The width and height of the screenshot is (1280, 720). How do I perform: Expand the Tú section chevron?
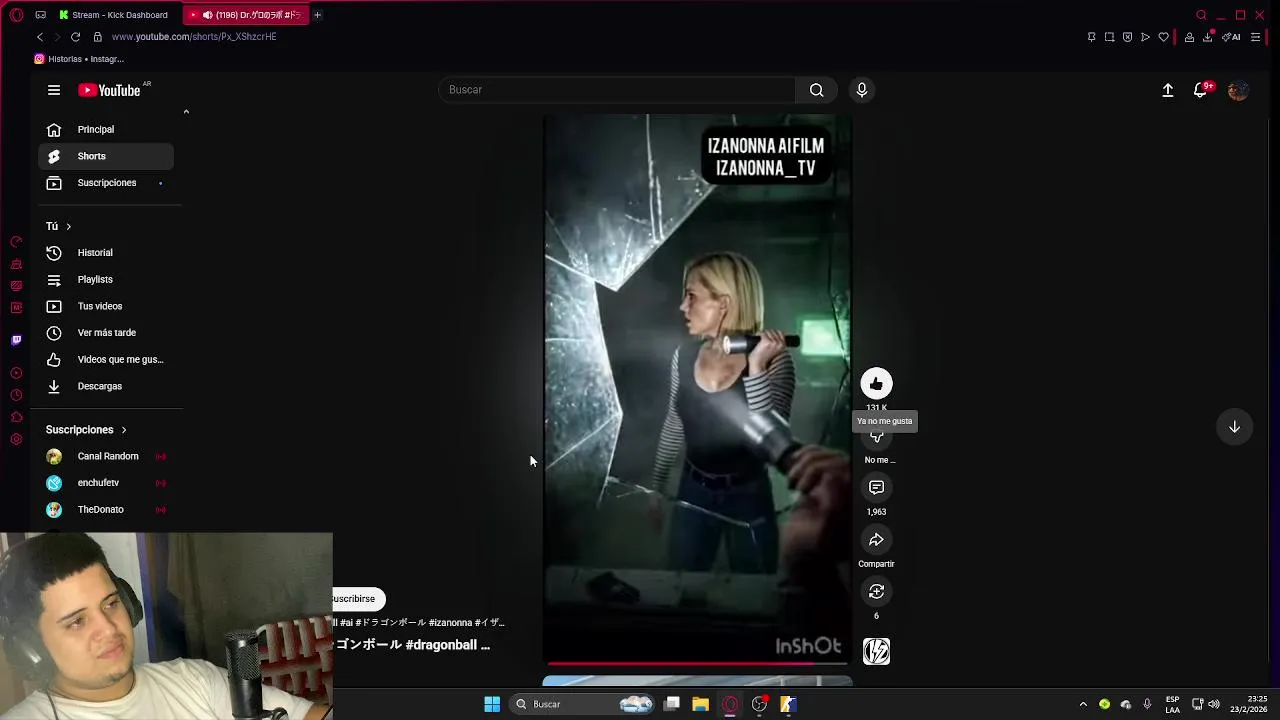coord(68,227)
